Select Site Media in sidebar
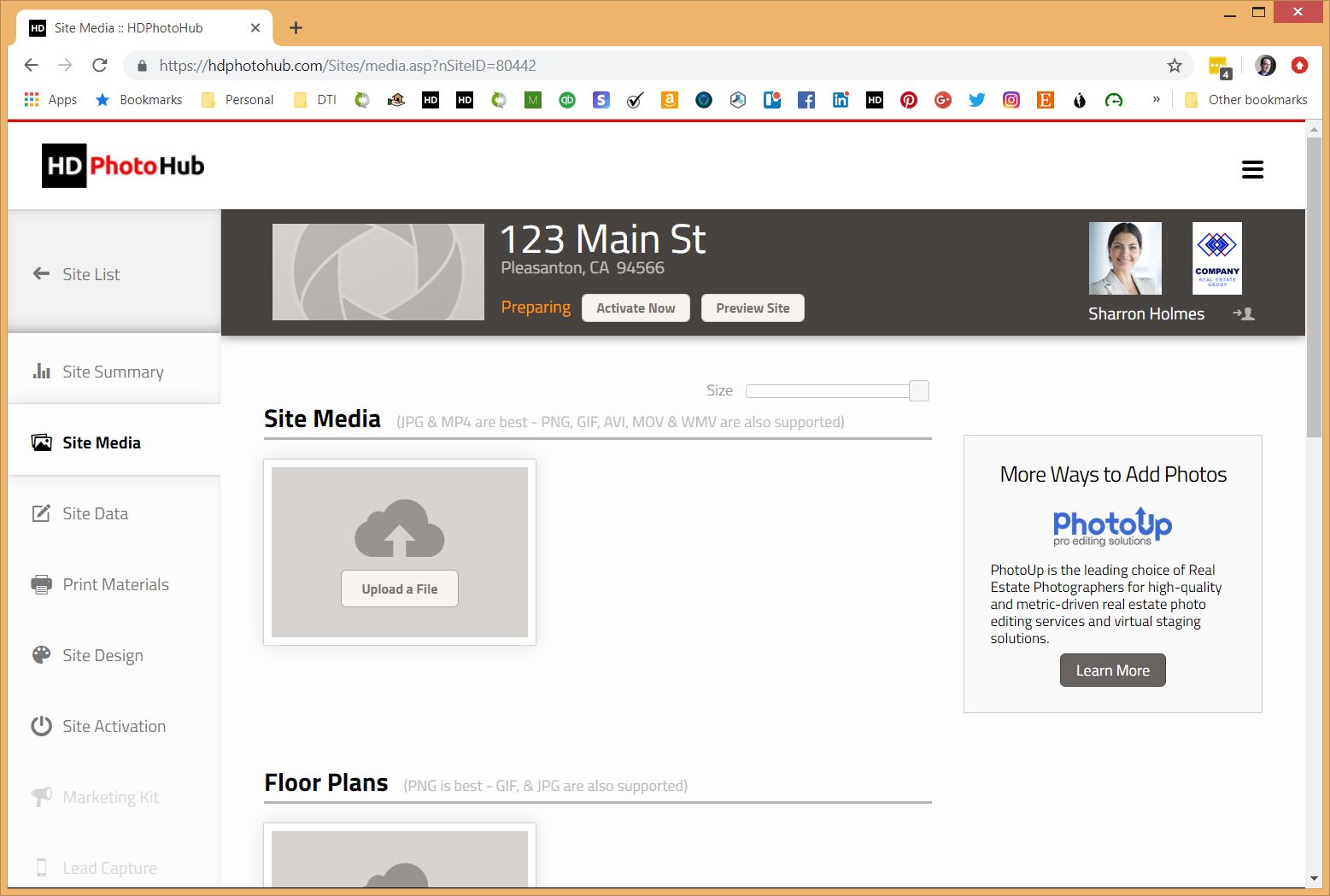Viewport: 1330px width, 896px height. point(86,442)
